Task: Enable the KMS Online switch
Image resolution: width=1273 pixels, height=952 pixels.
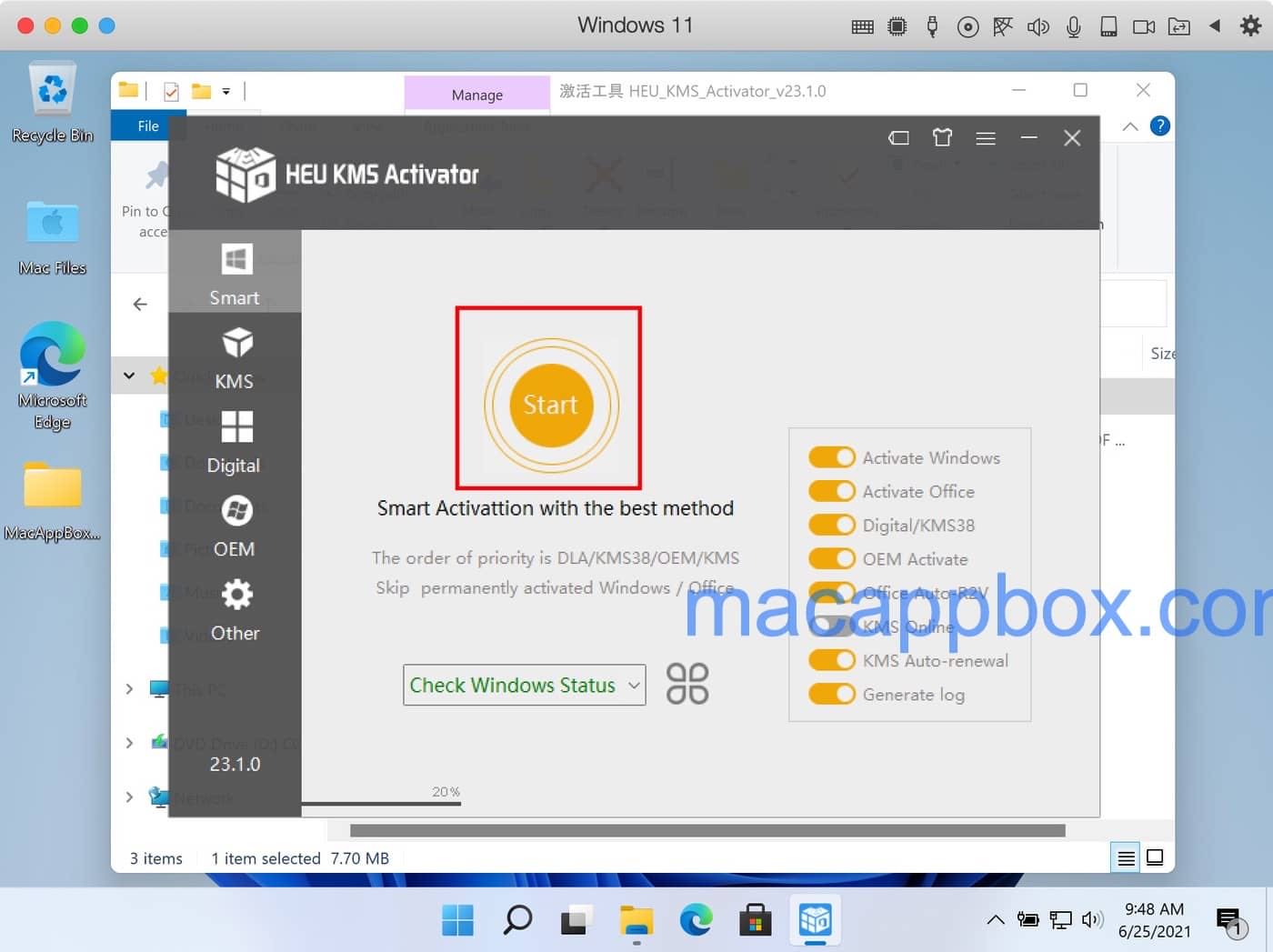Action: coord(832,626)
